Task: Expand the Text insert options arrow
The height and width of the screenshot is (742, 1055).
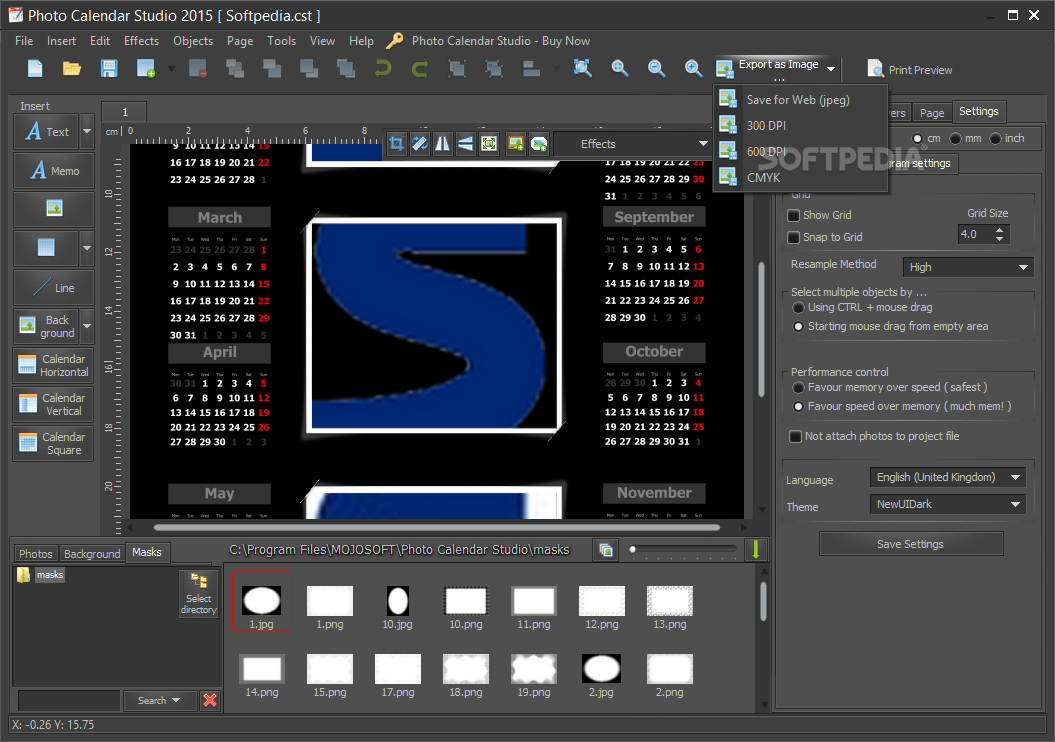Action: click(x=87, y=131)
